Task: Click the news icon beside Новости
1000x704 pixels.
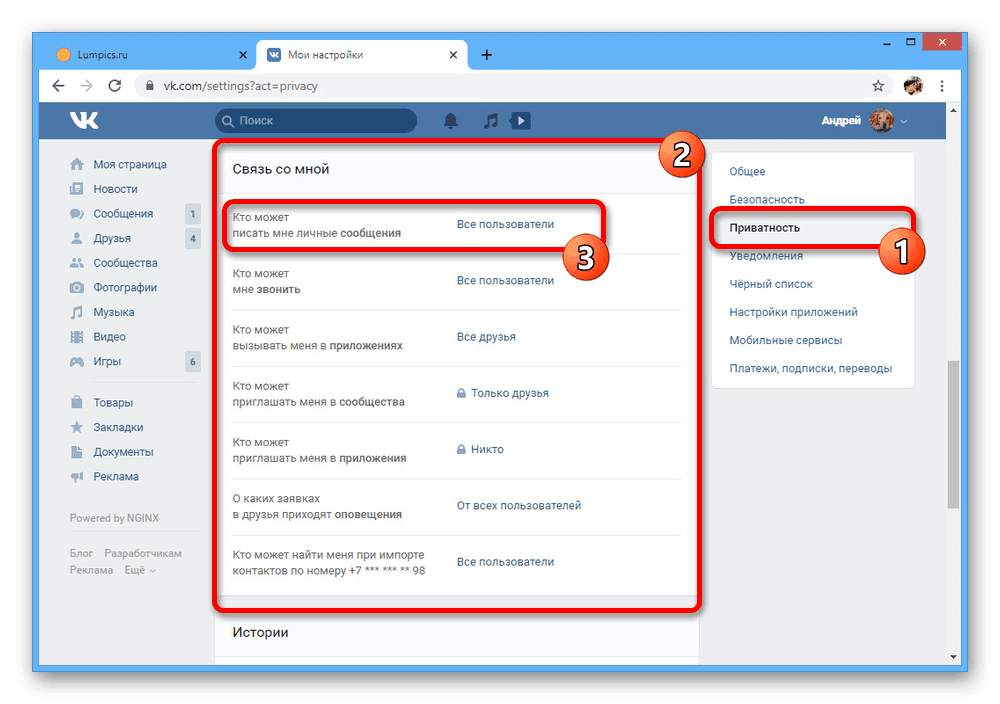Action: tap(77, 189)
